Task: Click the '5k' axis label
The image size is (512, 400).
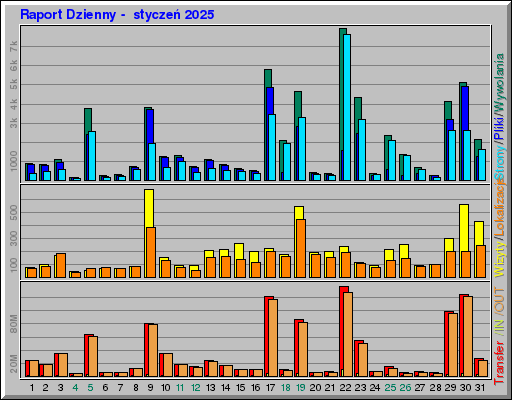Action: 14,84
